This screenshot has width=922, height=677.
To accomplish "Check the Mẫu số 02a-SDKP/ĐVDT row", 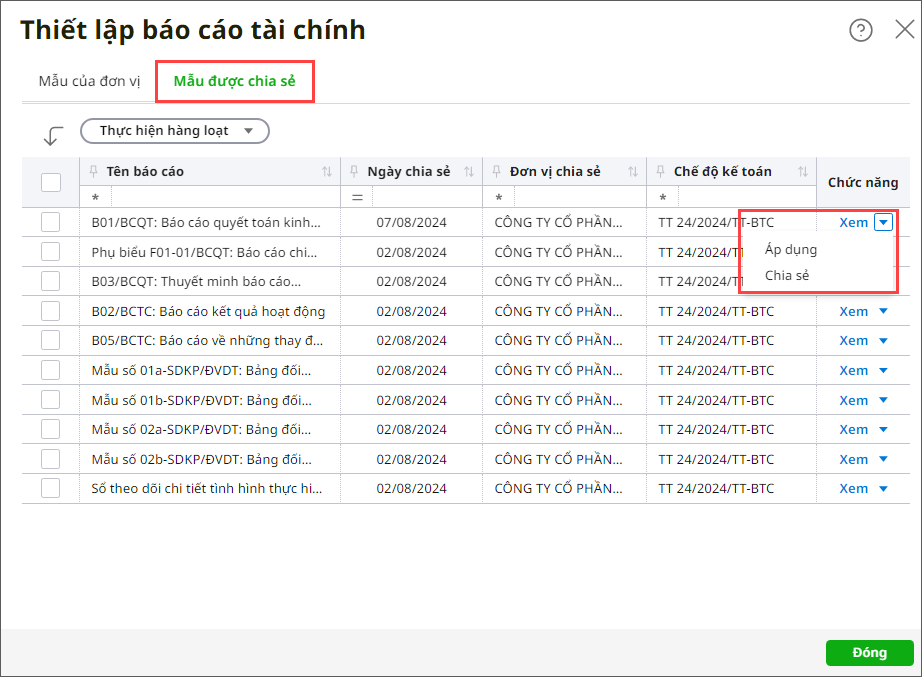I will 51,429.
